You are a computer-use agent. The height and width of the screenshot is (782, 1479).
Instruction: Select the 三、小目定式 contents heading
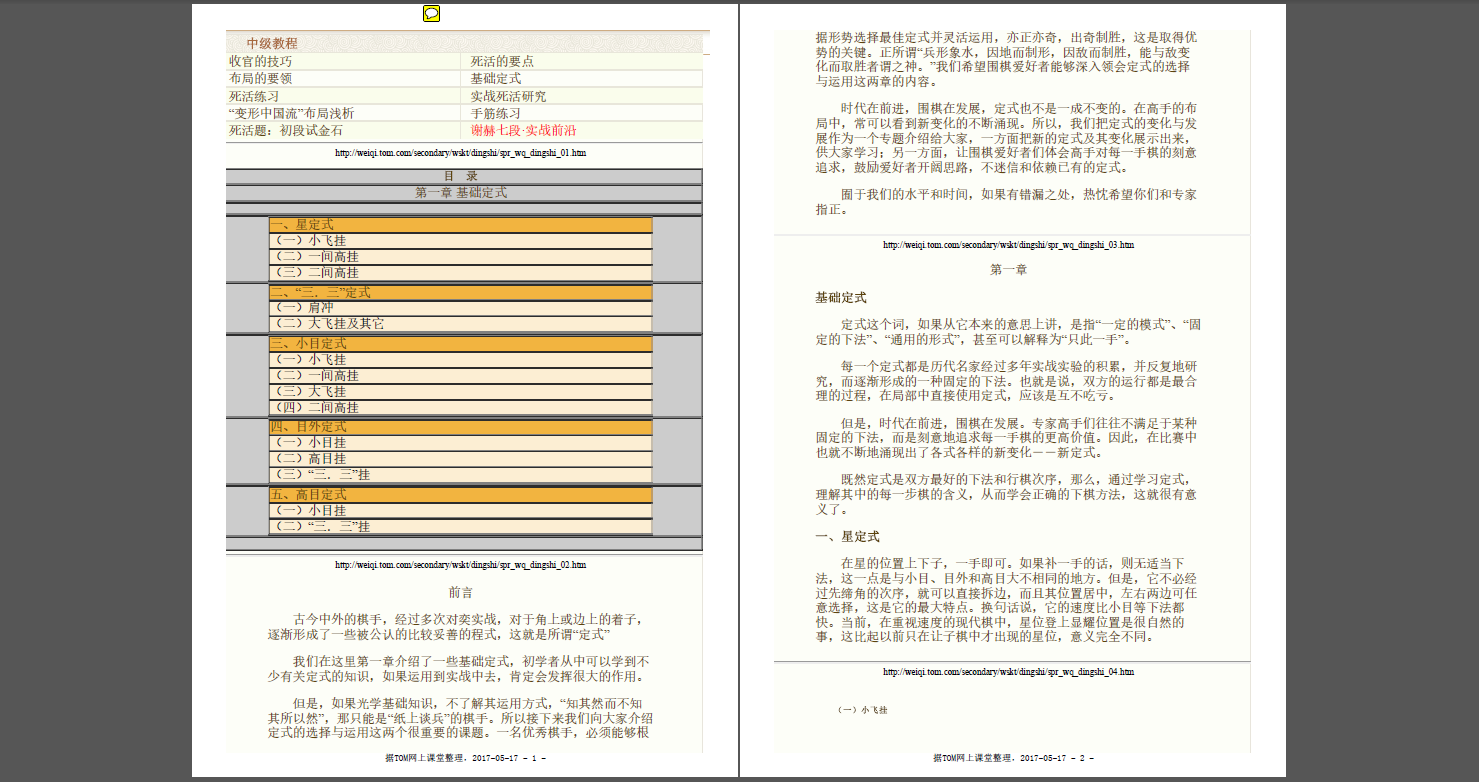(x=460, y=343)
